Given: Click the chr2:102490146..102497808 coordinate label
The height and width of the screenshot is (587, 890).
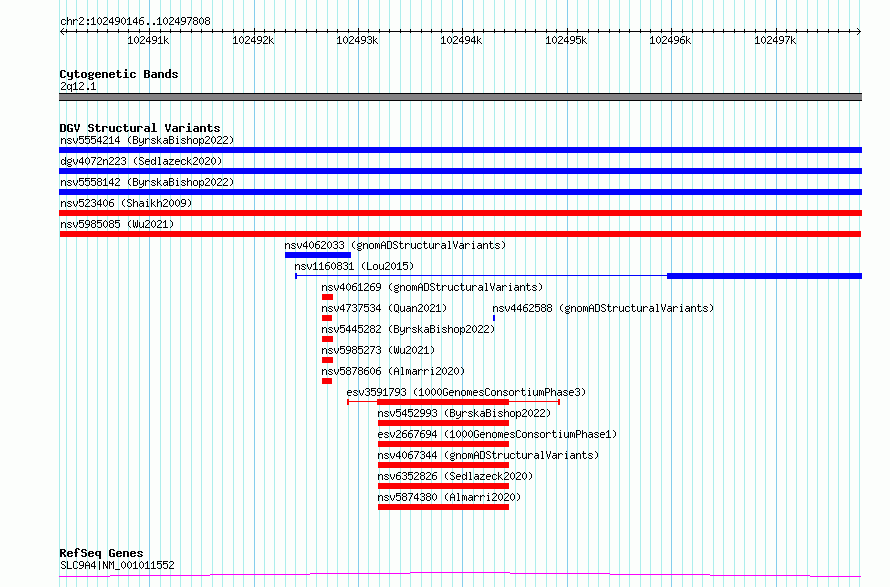Looking at the screenshot, I should 135,22.
